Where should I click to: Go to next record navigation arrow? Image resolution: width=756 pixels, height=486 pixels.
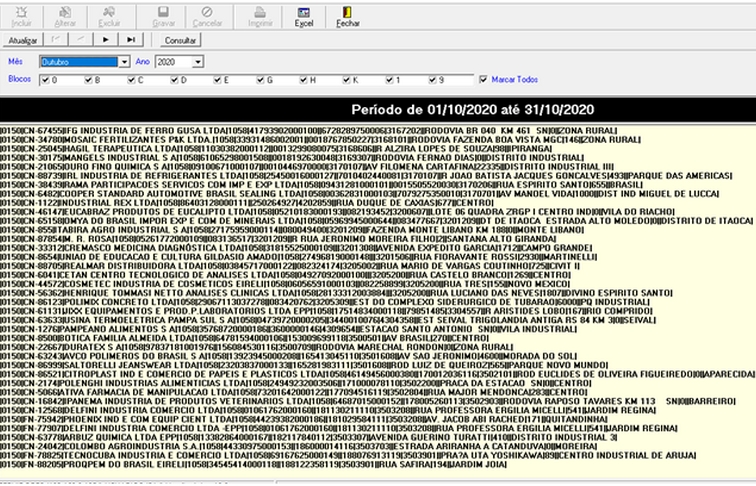(x=106, y=40)
